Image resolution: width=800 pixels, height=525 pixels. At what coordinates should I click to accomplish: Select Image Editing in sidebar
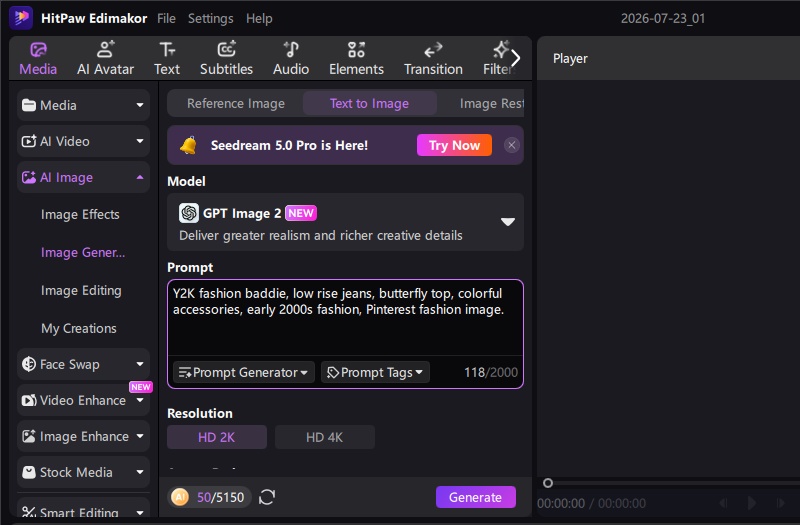(81, 290)
